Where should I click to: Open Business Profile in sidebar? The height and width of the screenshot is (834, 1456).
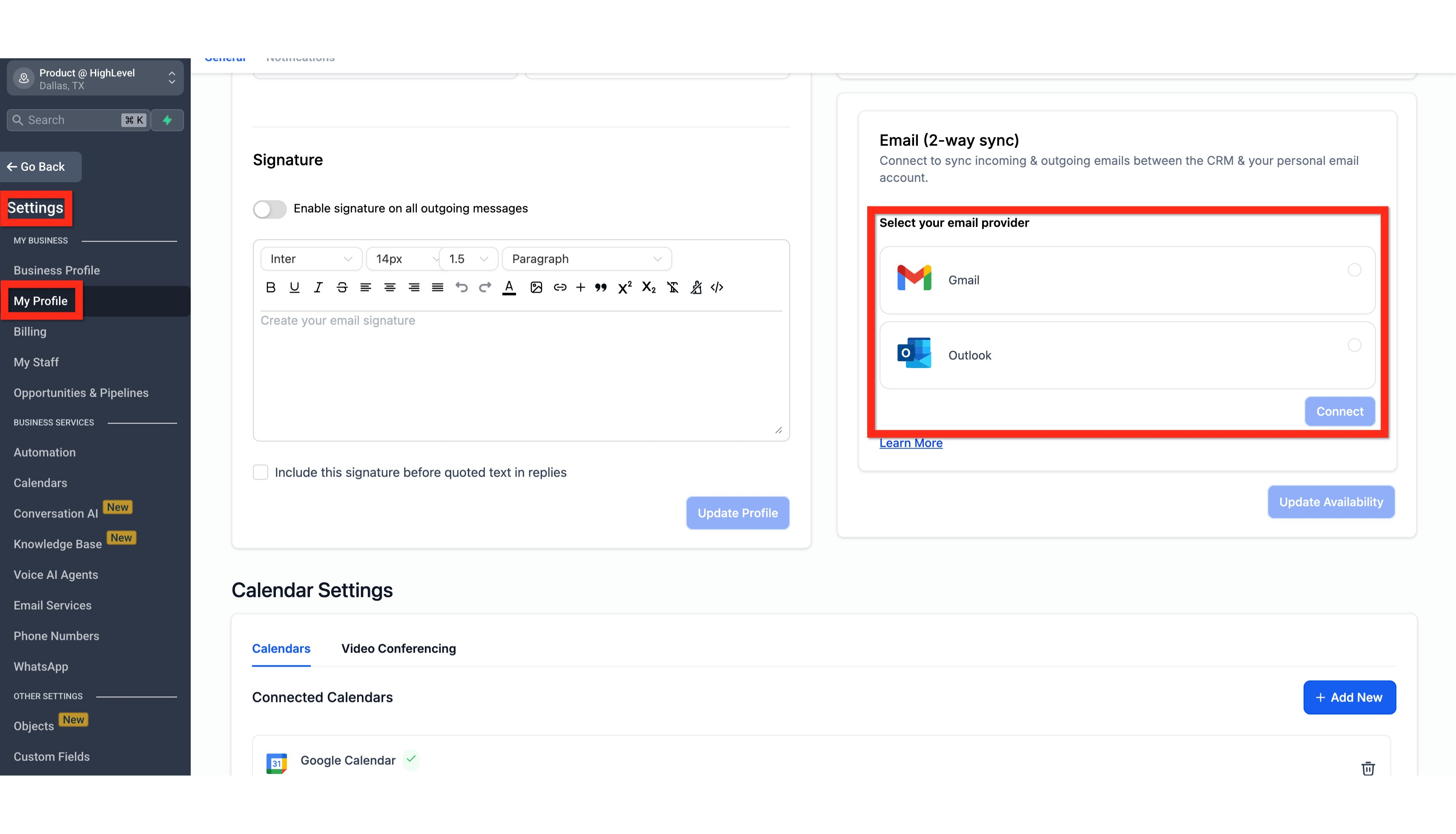[x=57, y=270]
